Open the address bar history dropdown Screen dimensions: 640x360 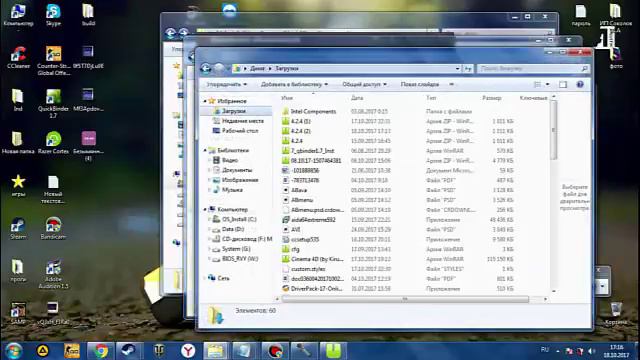[457, 69]
